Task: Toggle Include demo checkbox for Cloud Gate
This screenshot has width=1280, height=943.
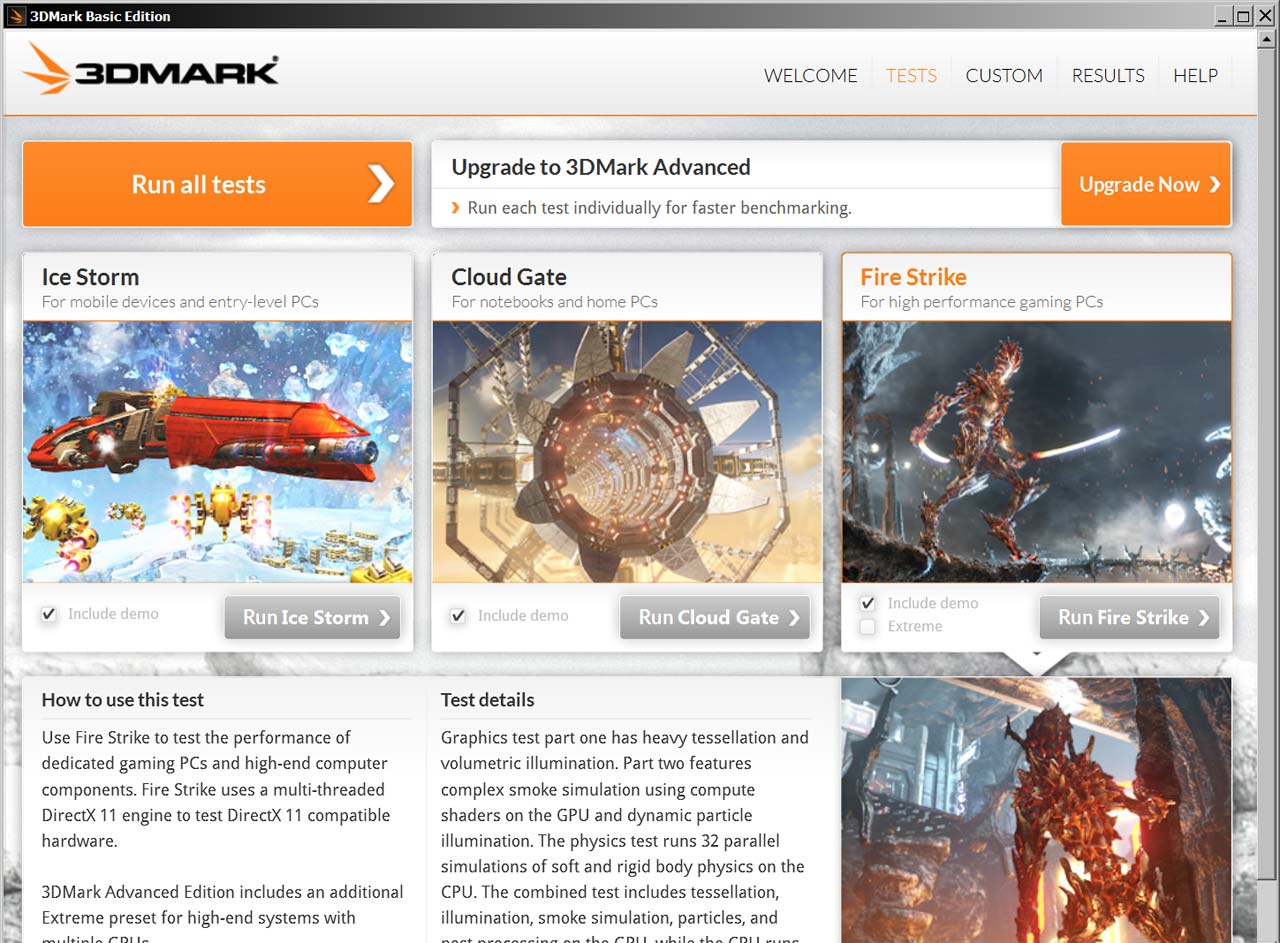Action: (458, 616)
